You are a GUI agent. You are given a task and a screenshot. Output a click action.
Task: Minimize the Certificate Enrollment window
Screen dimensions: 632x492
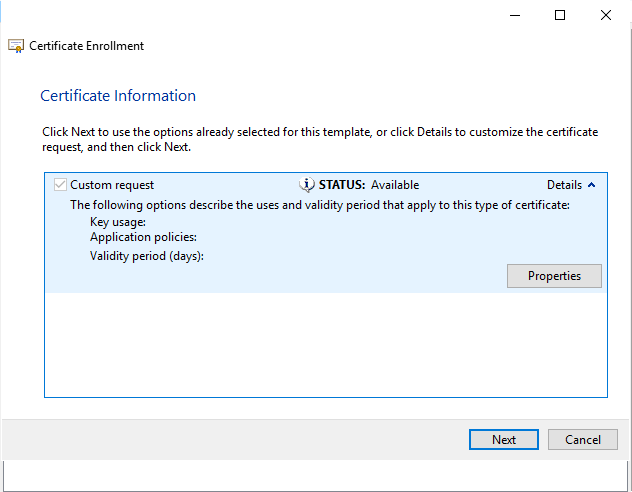pyautogui.click(x=514, y=15)
